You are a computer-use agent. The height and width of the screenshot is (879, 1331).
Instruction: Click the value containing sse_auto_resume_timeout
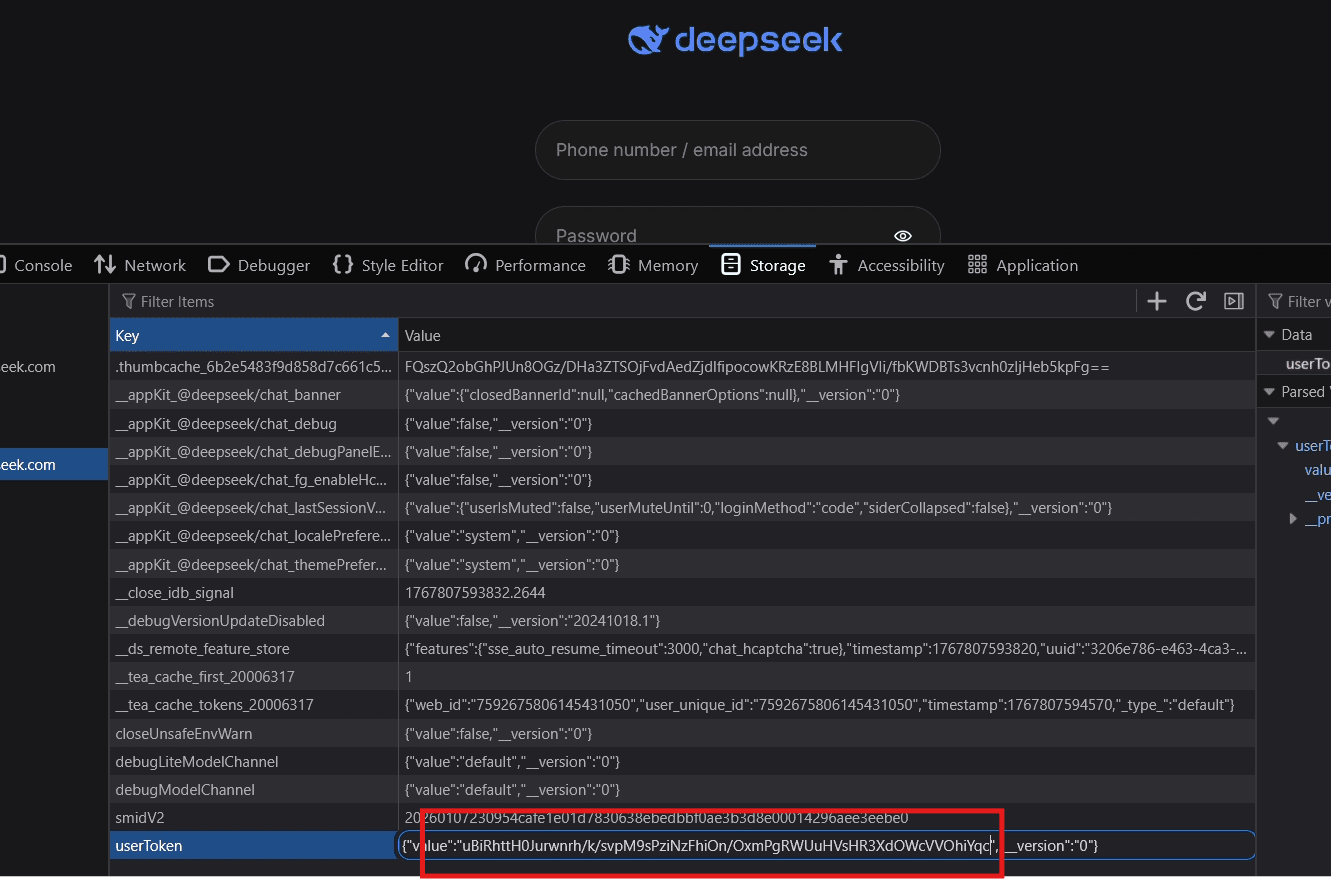[825, 649]
